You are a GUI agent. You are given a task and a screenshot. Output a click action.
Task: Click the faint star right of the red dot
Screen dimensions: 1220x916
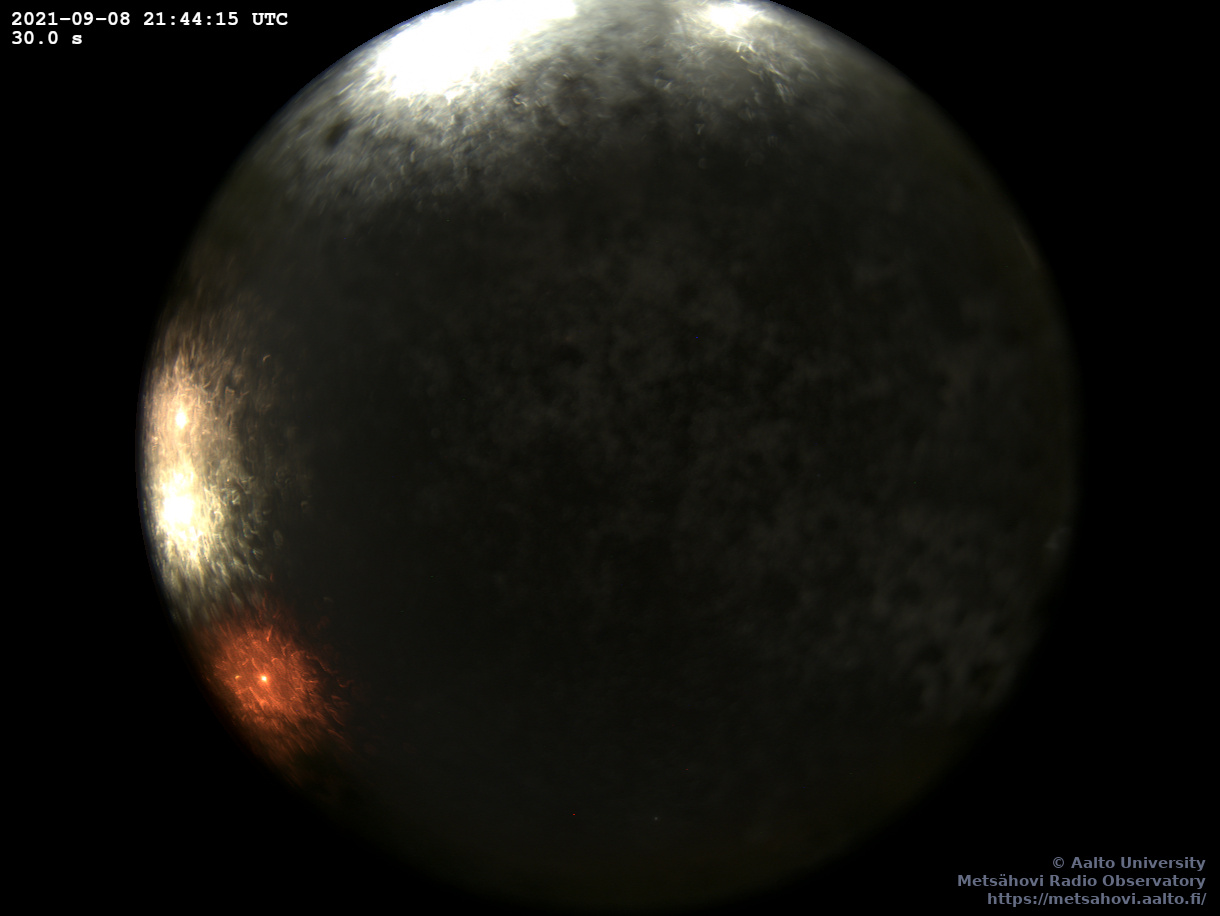tap(656, 819)
